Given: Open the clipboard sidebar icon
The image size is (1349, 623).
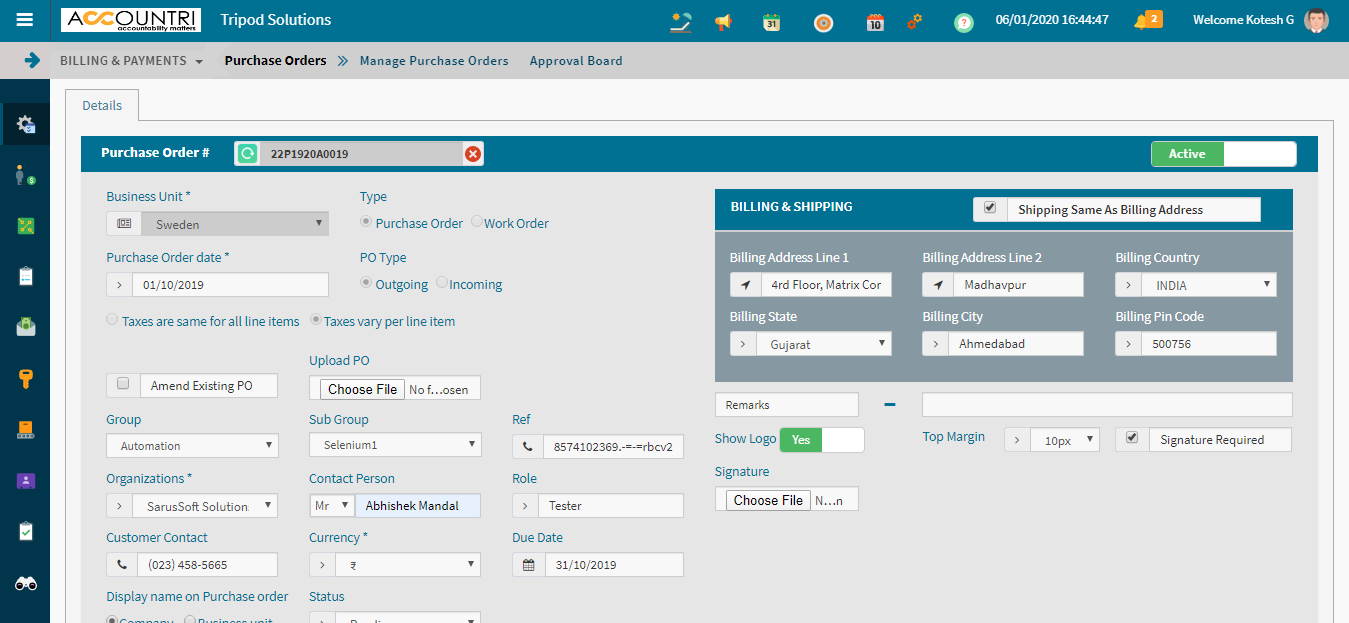Looking at the screenshot, I should coord(26,276).
